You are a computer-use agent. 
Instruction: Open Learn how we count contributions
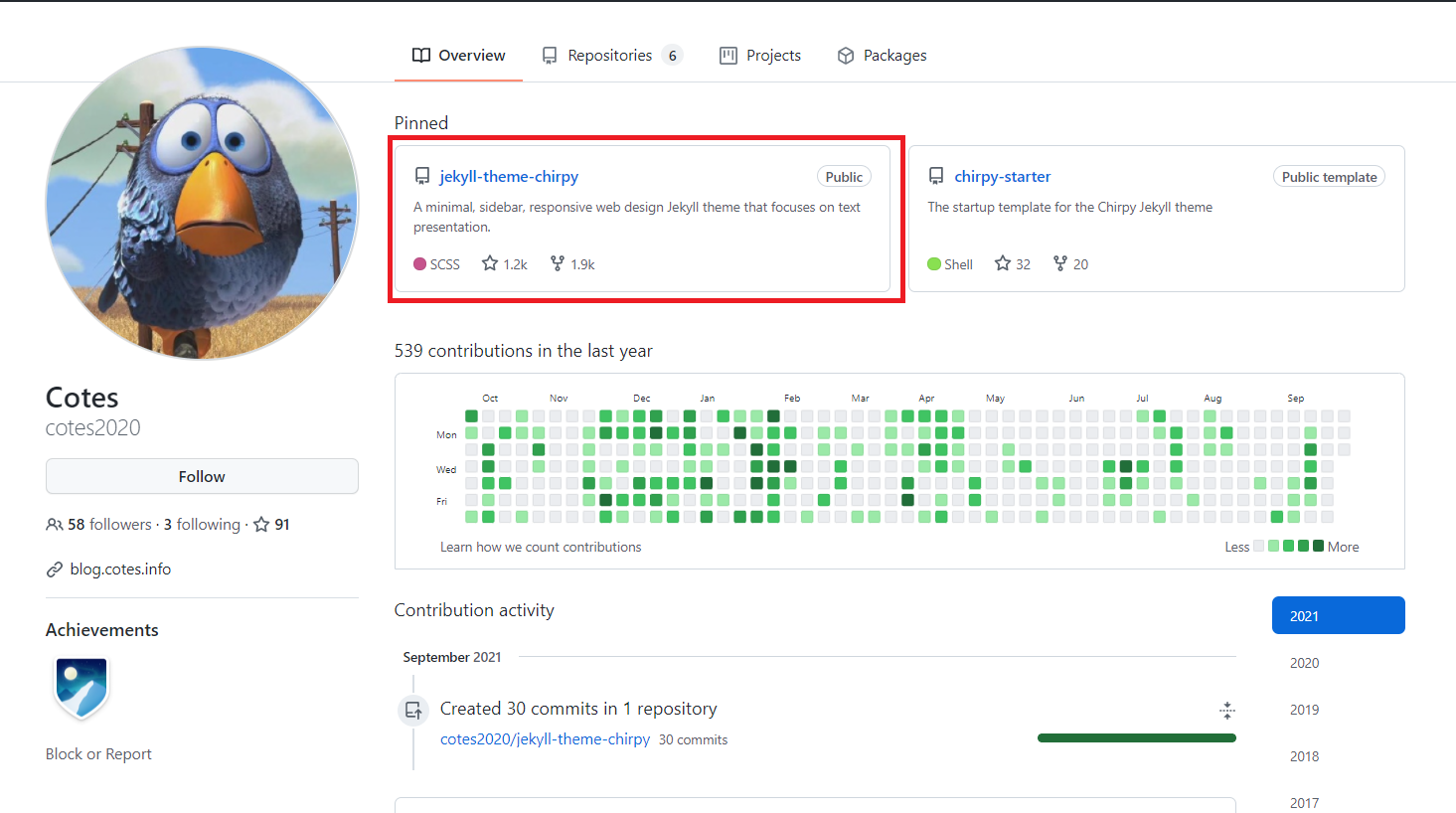click(x=541, y=547)
